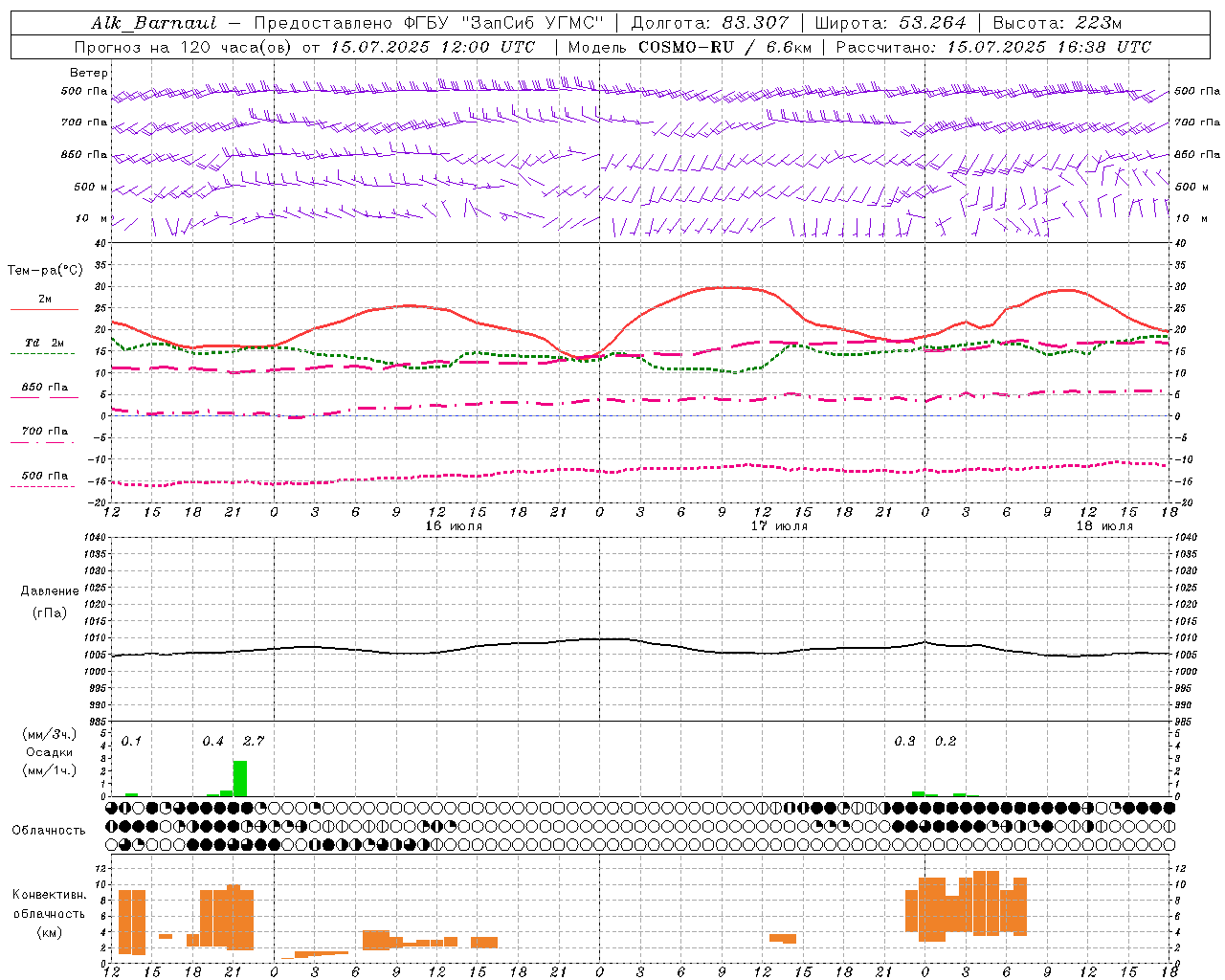The width and height of the screenshot is (1225, 980).
Task: Click the 'Широта: 53.264' latitude value
Action: tap(890, 23)
